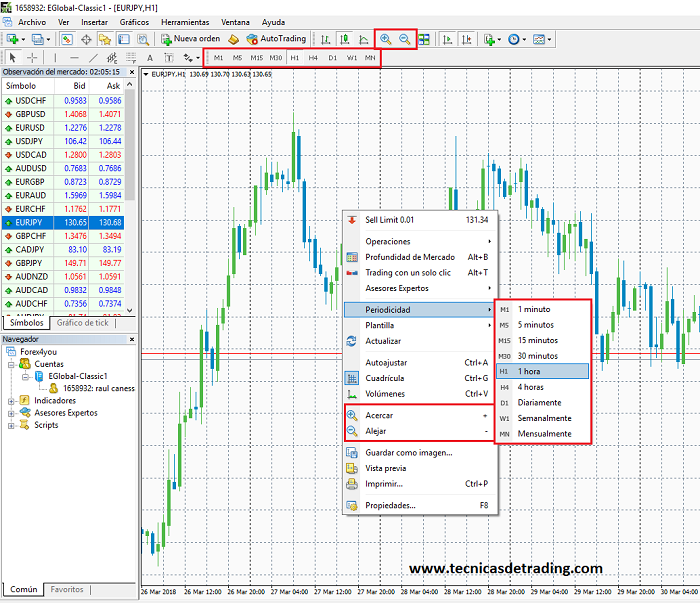Screen dimensions: 700x603
Task: Expand the Indicadores tree node
Action: pyautogui.click(x=11, y=400)
